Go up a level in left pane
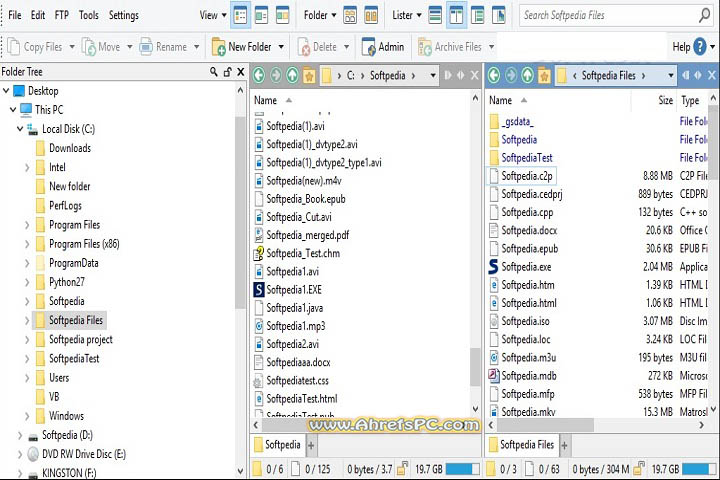Screen dimensions: 720x480 (x=292, y=75)
